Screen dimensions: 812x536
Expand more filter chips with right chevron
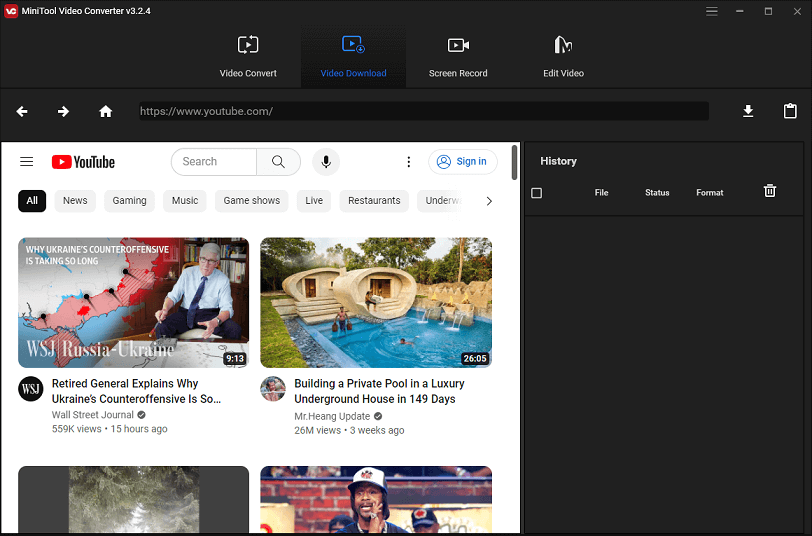489,201
